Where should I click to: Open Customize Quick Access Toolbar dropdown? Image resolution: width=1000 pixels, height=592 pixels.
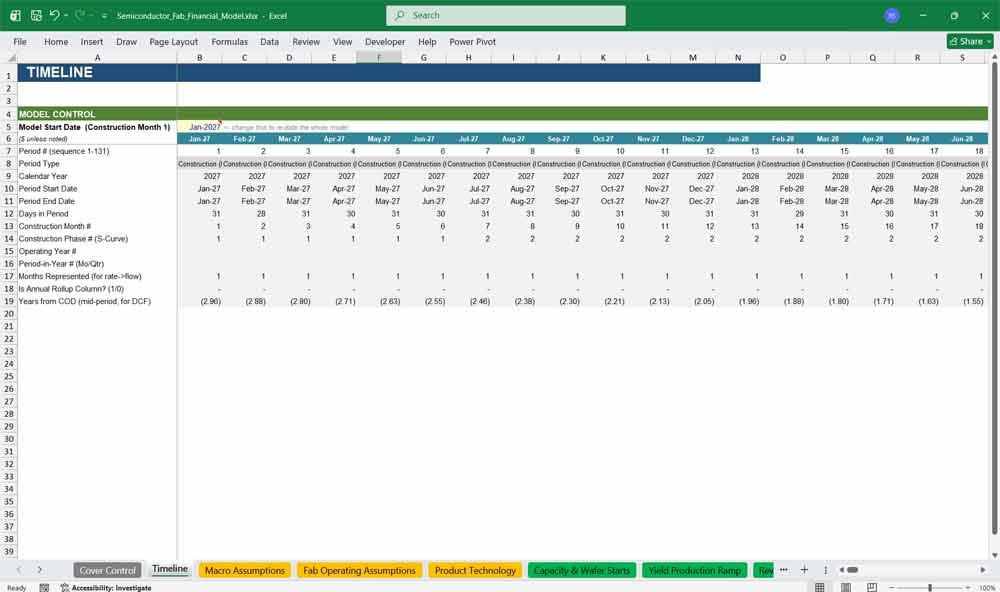coord(104,15)
